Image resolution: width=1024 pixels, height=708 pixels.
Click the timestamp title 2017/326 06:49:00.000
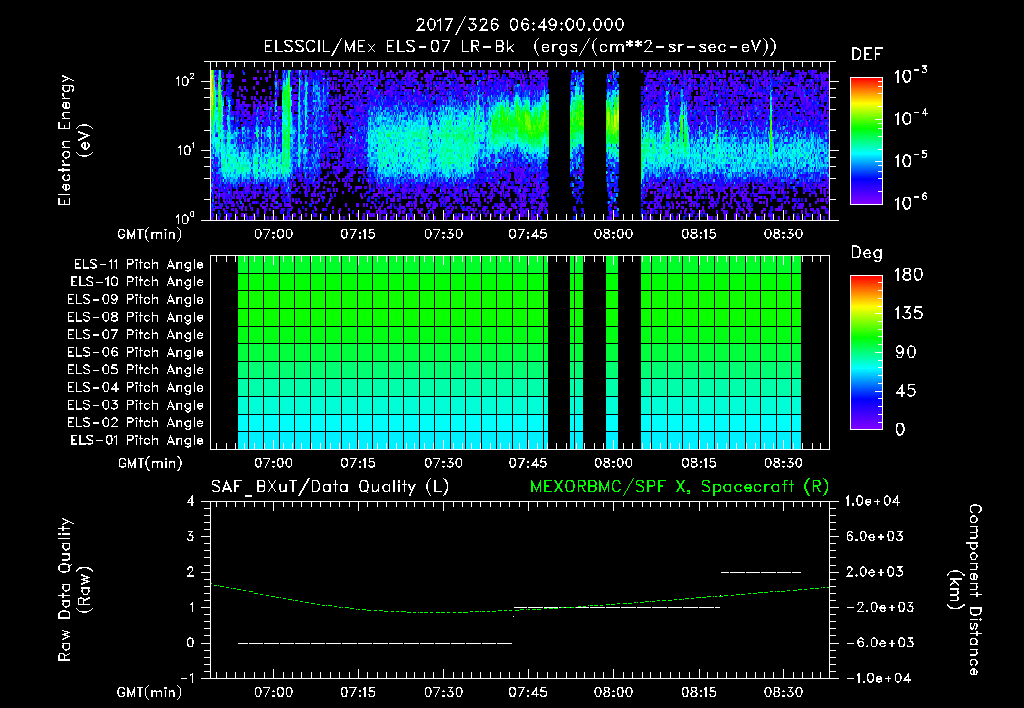520,25
